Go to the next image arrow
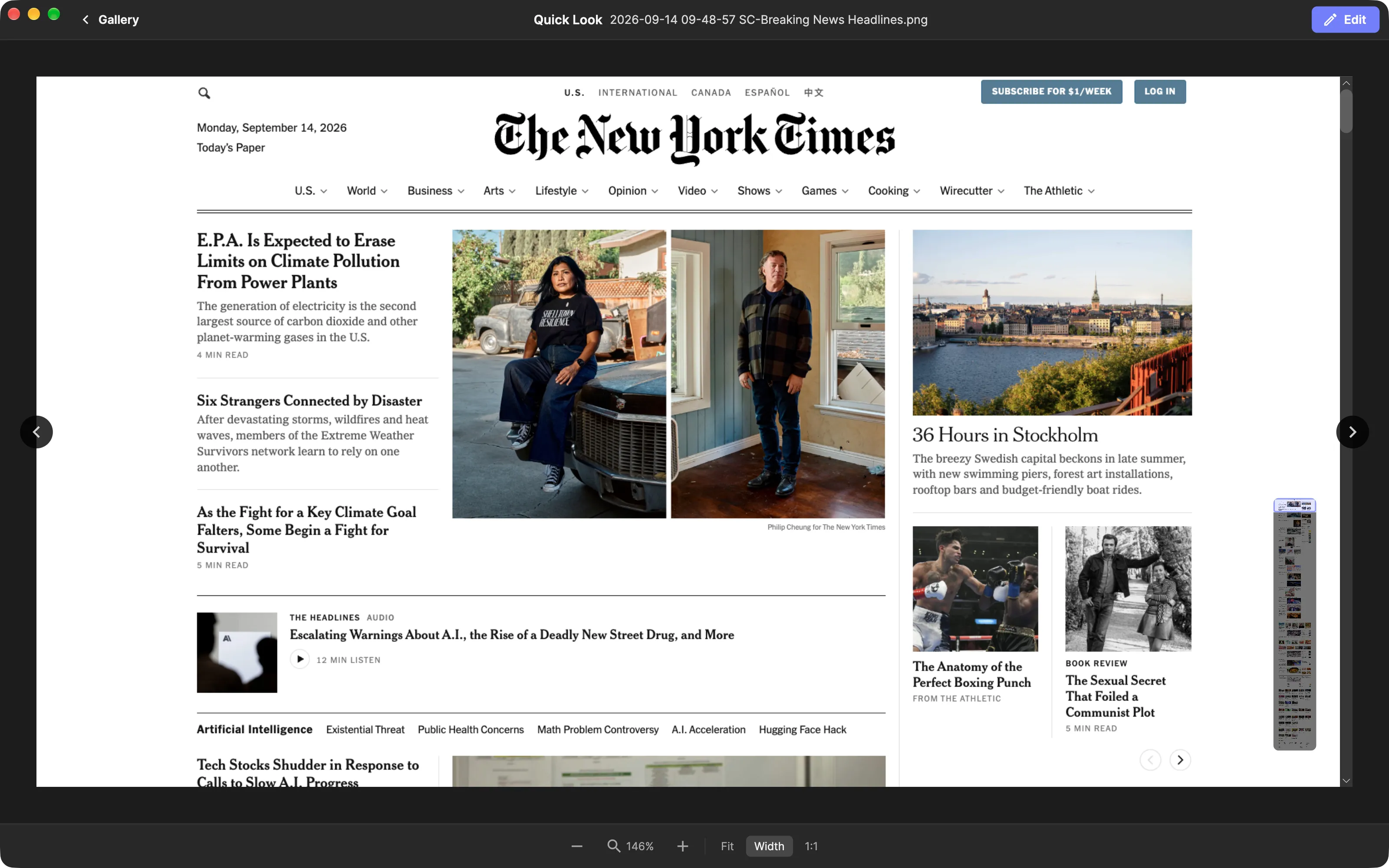The image size is (1389, 868). [x=1352, y=432]
